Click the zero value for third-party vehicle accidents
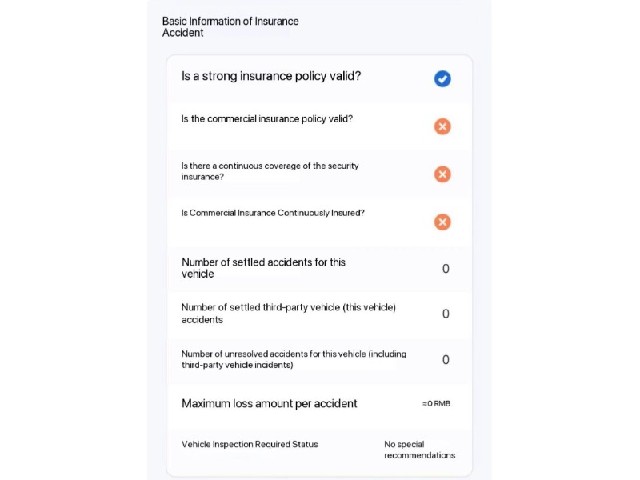The height and width of the screenshot is (480, 640). pyautogui.click(x=446, y=313)
